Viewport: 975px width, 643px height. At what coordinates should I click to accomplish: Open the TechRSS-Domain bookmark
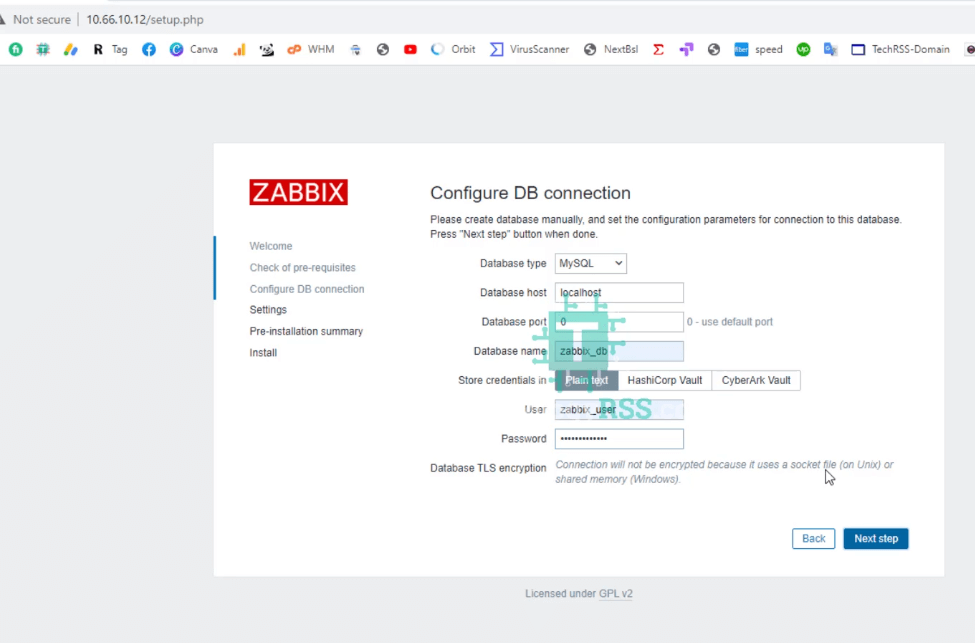click(x=900, y=49)
